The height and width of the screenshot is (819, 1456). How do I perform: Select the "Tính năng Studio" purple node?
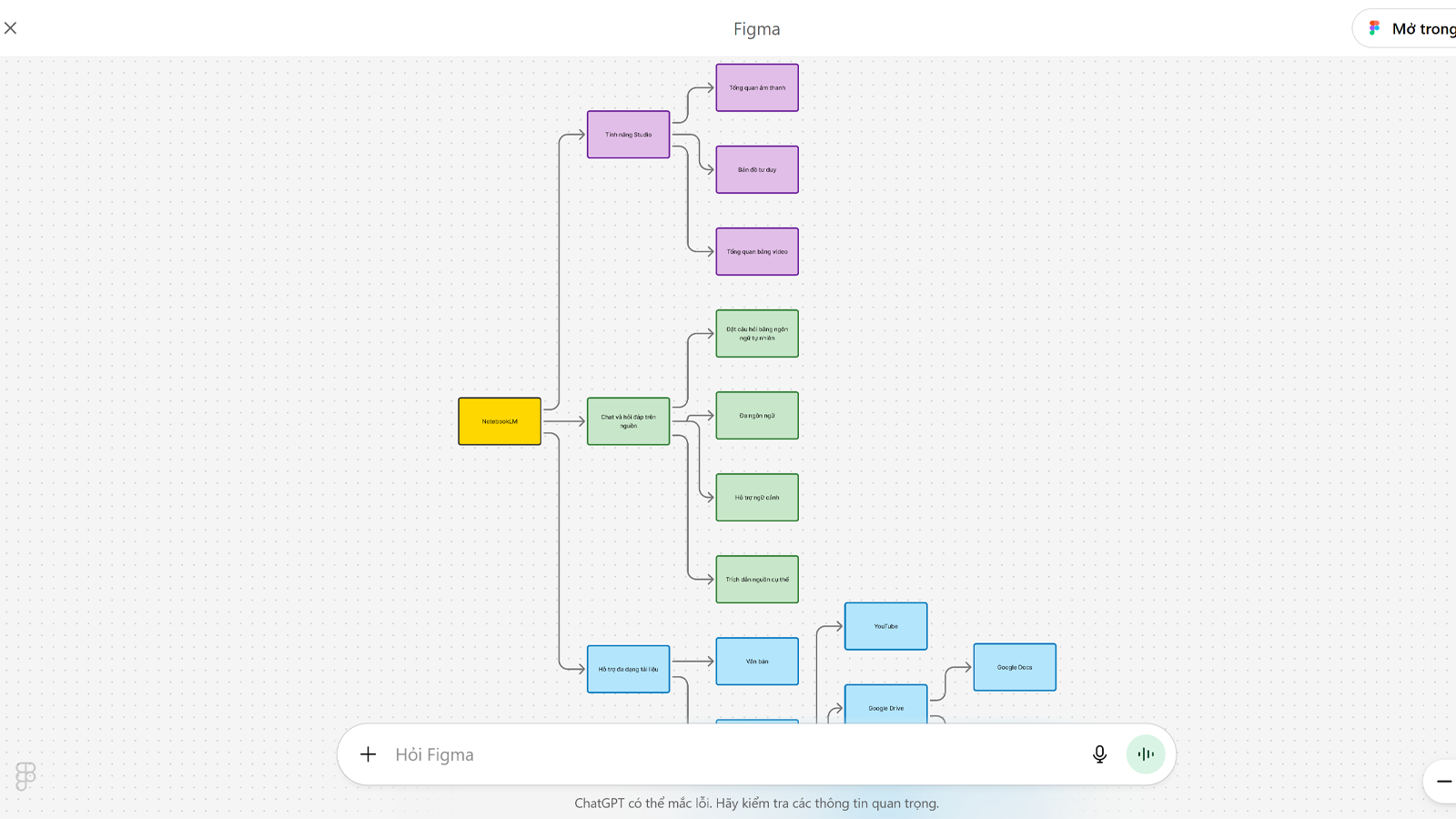pos(628,135)
